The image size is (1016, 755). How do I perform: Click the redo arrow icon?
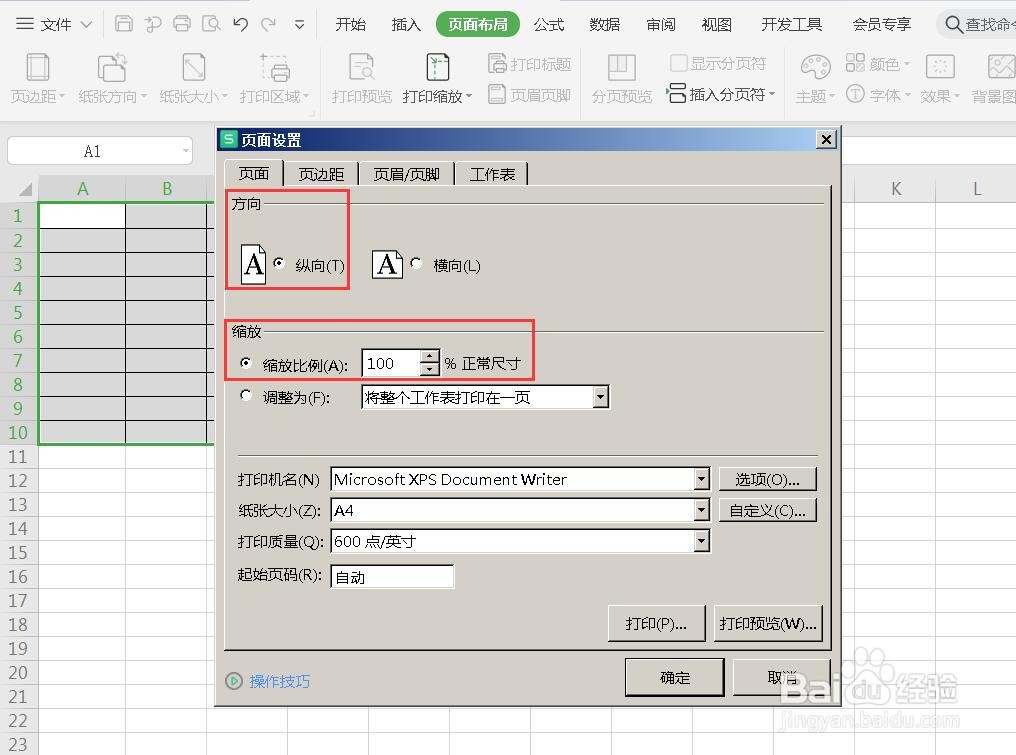(x=268, y=25)
